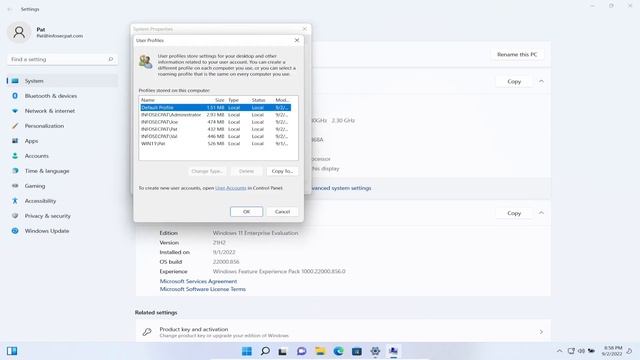
Task: Sort profiles by Modified column header
Action: 282,100
